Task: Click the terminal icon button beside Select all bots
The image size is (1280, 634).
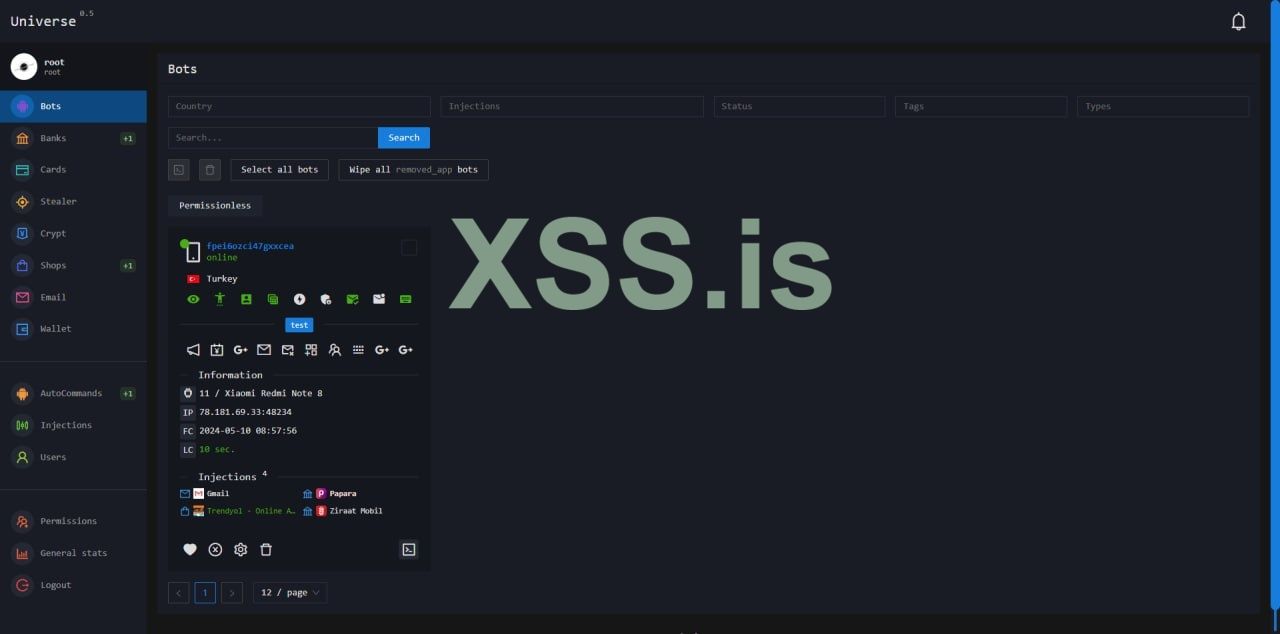Action: (179, 170)
